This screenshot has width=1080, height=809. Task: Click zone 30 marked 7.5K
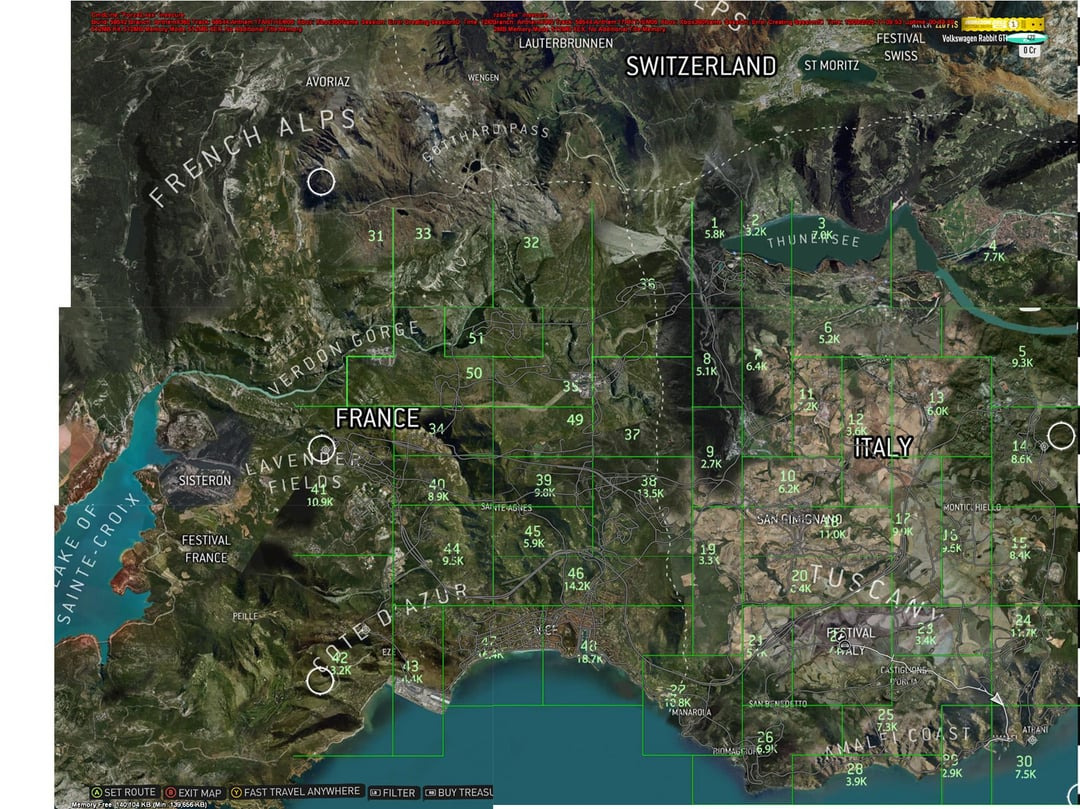pos(1025,767)
